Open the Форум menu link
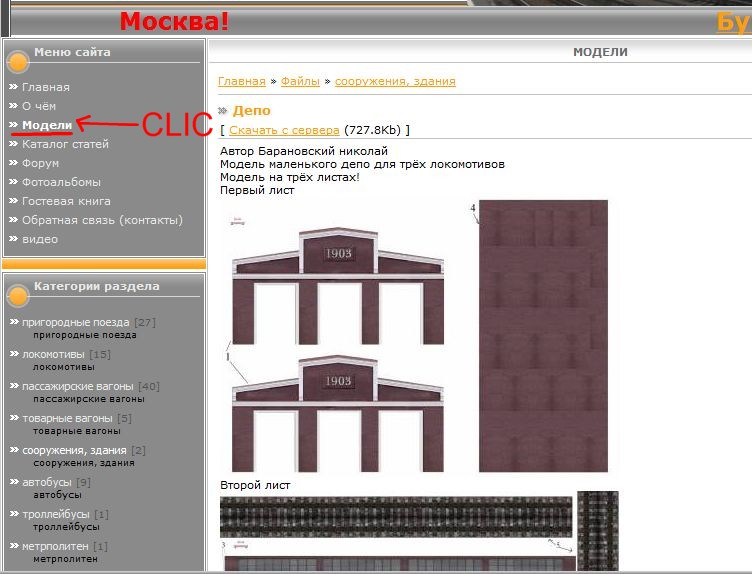The image size is (752, 574). tap(40, 163)
